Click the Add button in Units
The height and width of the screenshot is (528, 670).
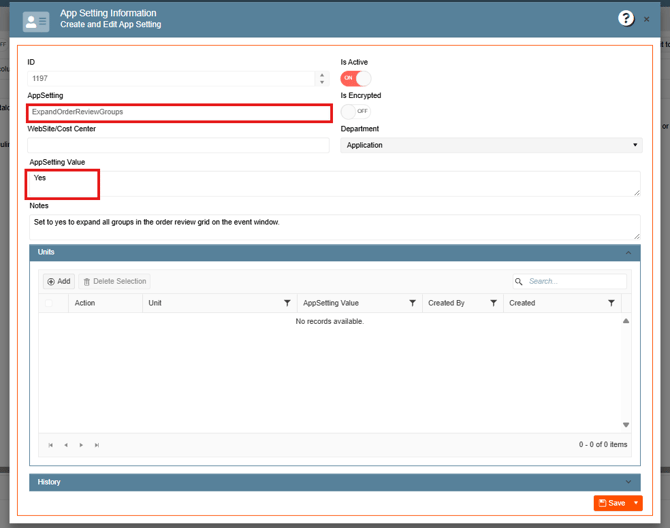pyautogui.click(x=59, y=281)
